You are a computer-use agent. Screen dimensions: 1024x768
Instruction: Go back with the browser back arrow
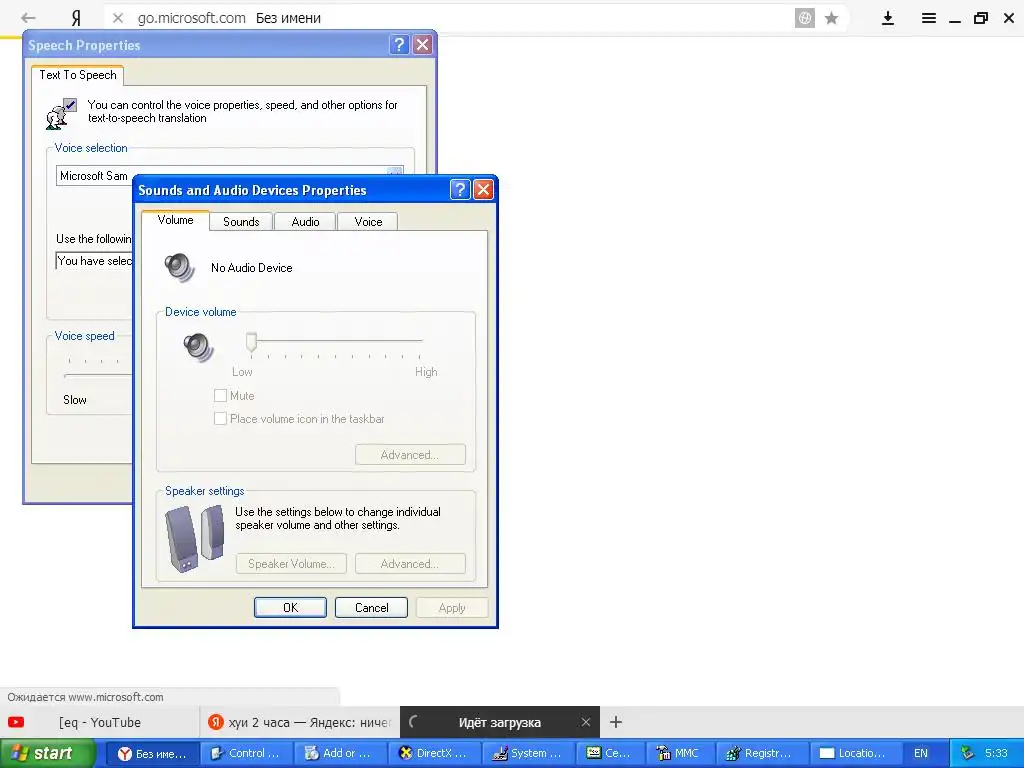(x=28, y=18)
